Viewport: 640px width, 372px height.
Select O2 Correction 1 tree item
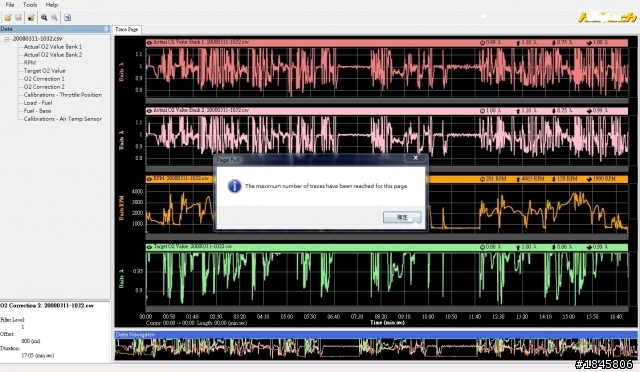[44, 79]
